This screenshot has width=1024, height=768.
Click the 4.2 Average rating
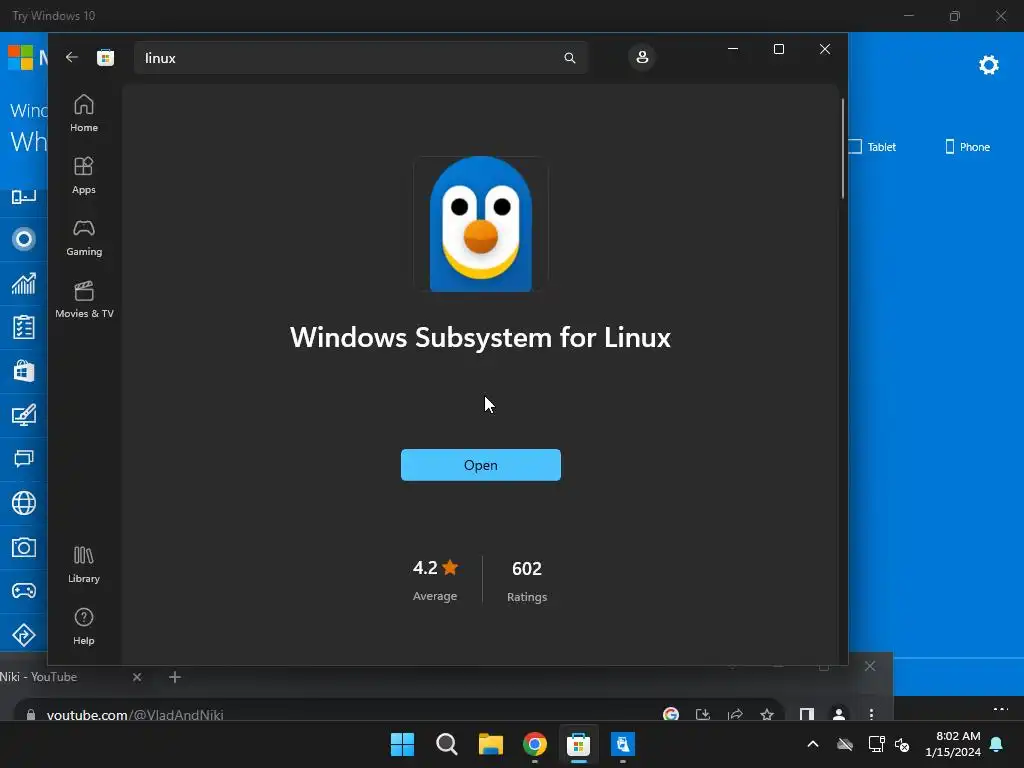click(435, 580)
